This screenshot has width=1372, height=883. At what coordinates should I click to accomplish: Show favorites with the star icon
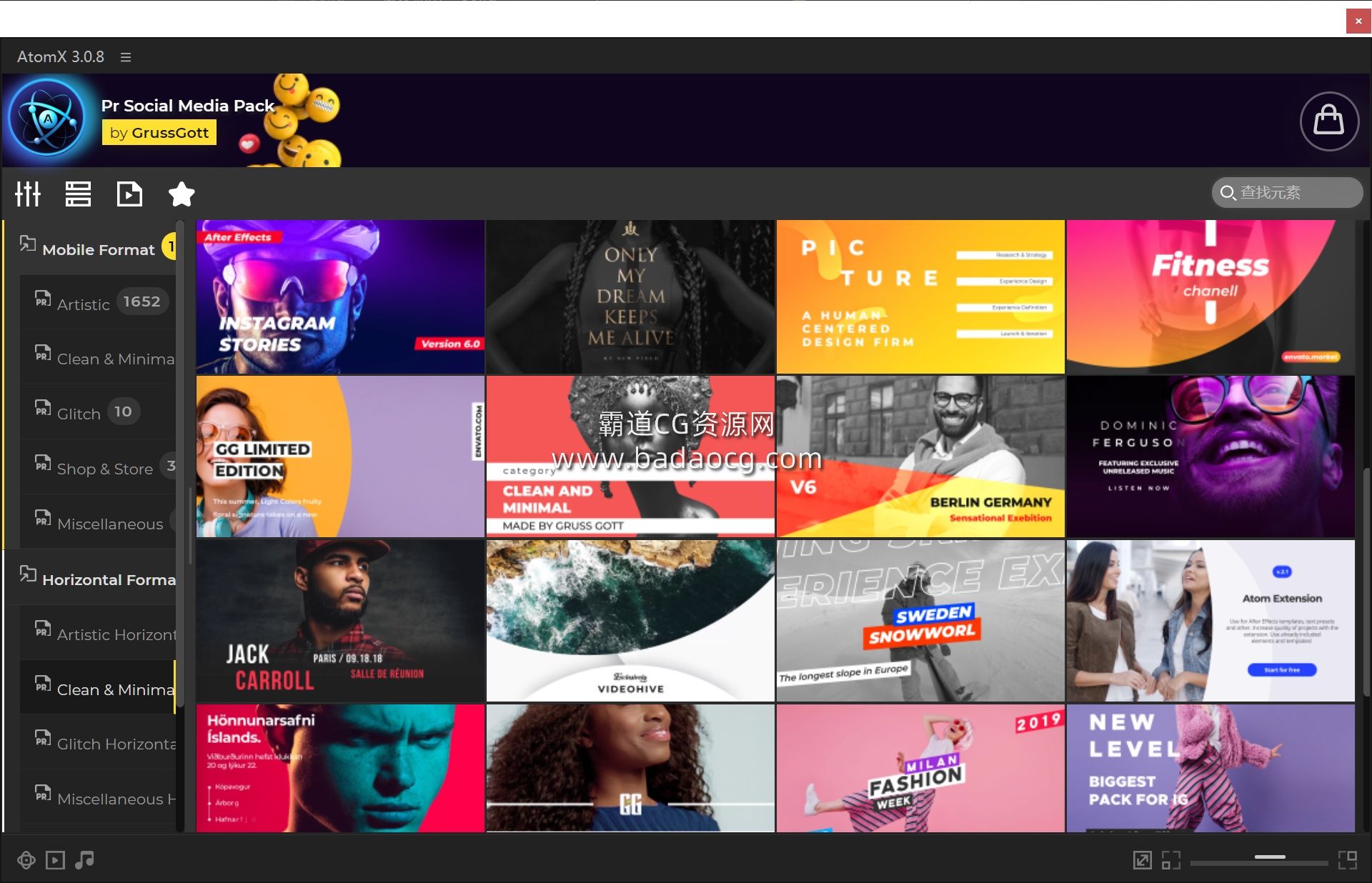[182, 194]
